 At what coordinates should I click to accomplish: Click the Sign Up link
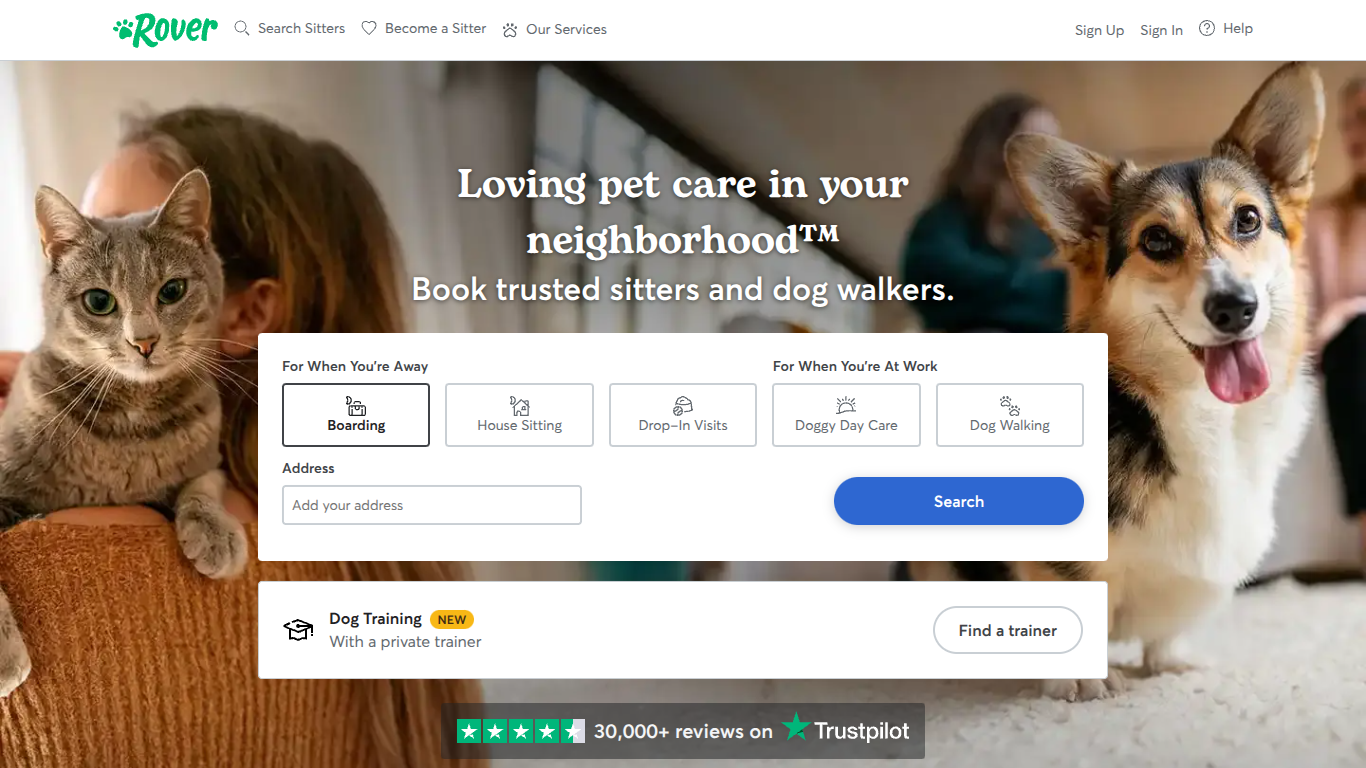click(x=1099, y=30)
